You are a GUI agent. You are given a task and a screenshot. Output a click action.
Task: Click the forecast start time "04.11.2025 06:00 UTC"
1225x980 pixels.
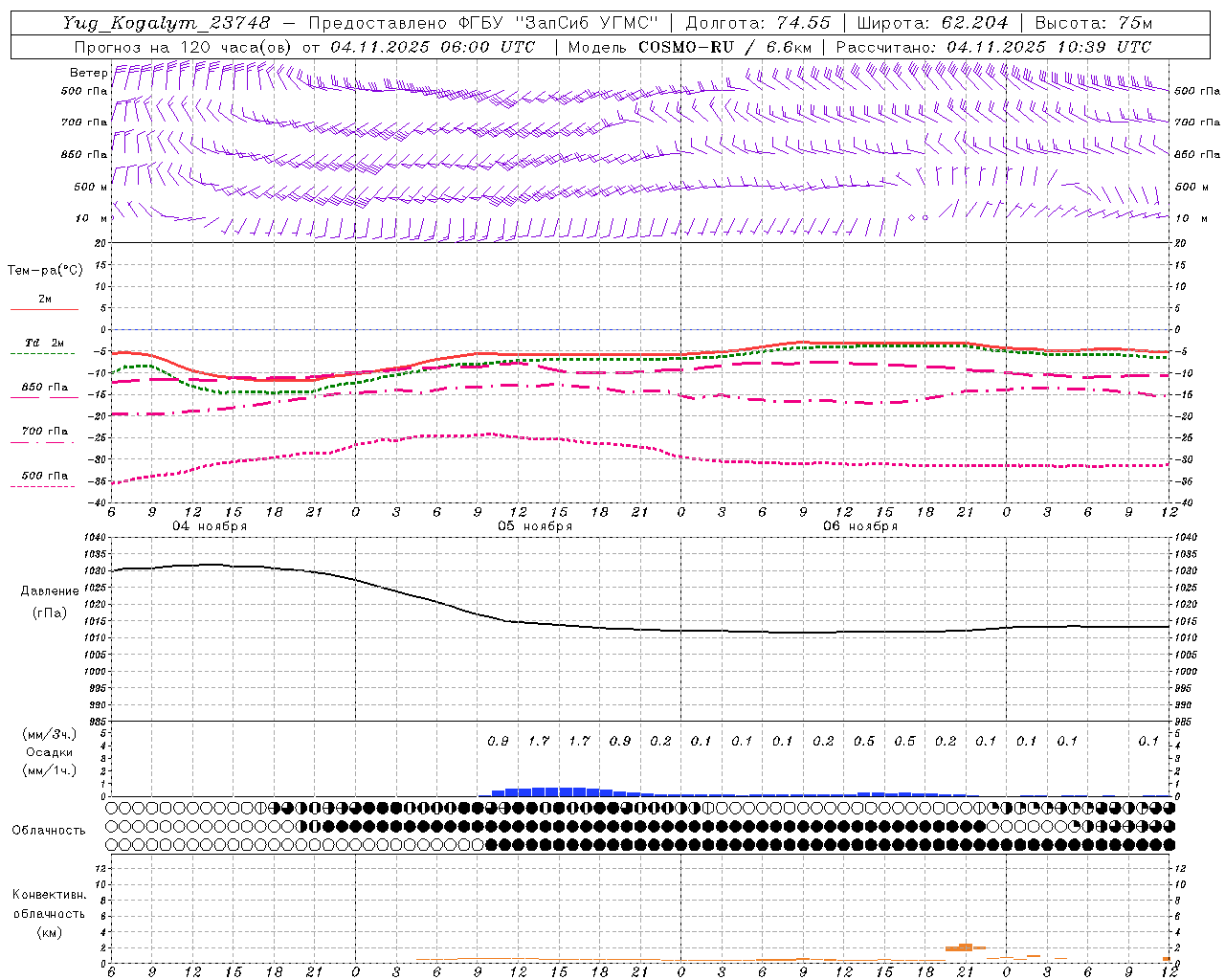click(x=433, y=47)
